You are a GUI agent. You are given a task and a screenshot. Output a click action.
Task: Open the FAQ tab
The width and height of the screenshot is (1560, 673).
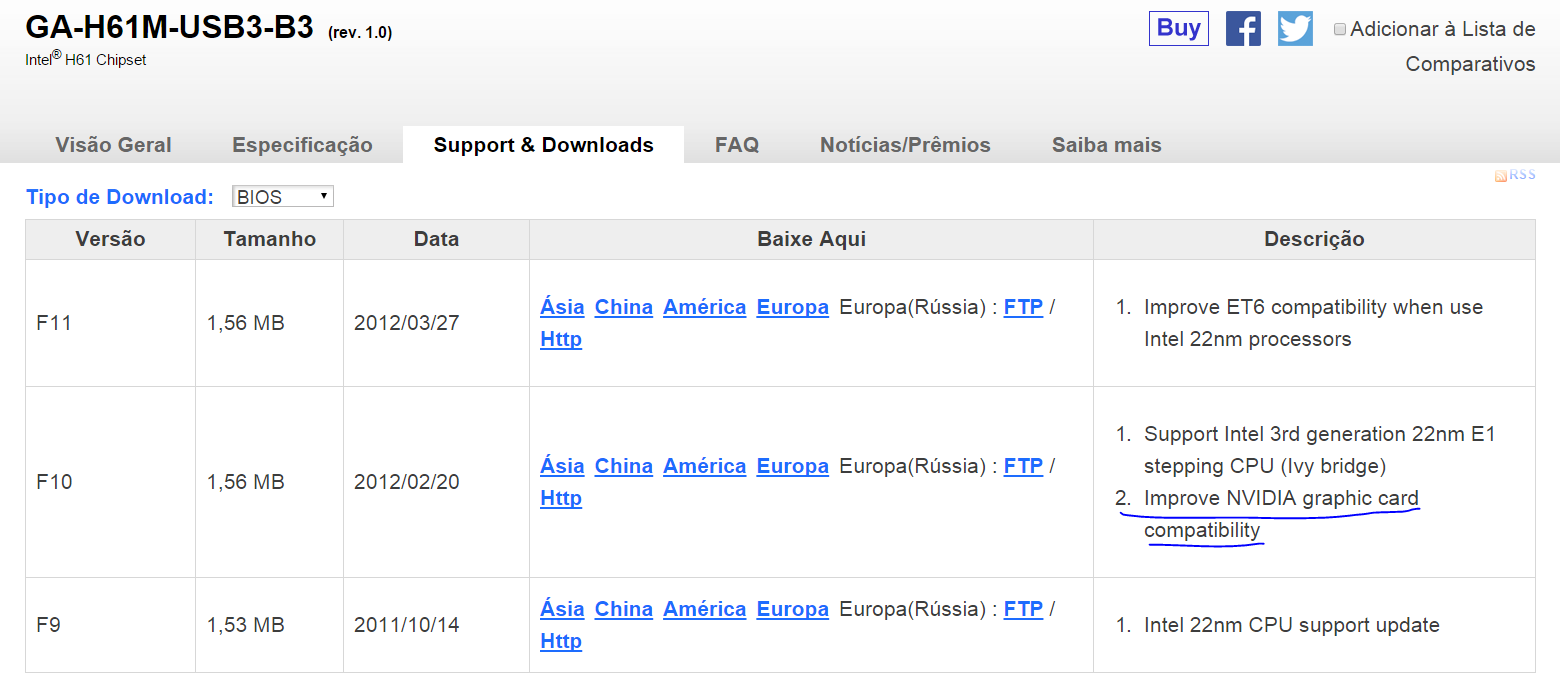click(737, 145)
